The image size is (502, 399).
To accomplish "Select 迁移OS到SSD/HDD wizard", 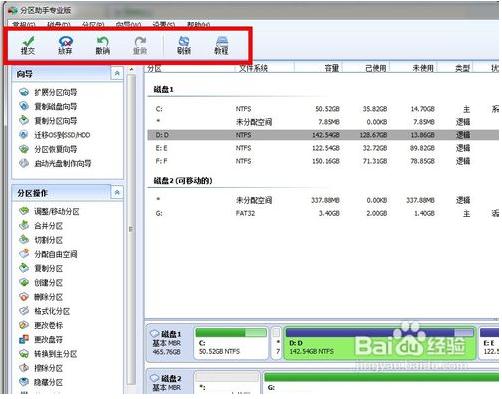I will click(x=62, y=135).
